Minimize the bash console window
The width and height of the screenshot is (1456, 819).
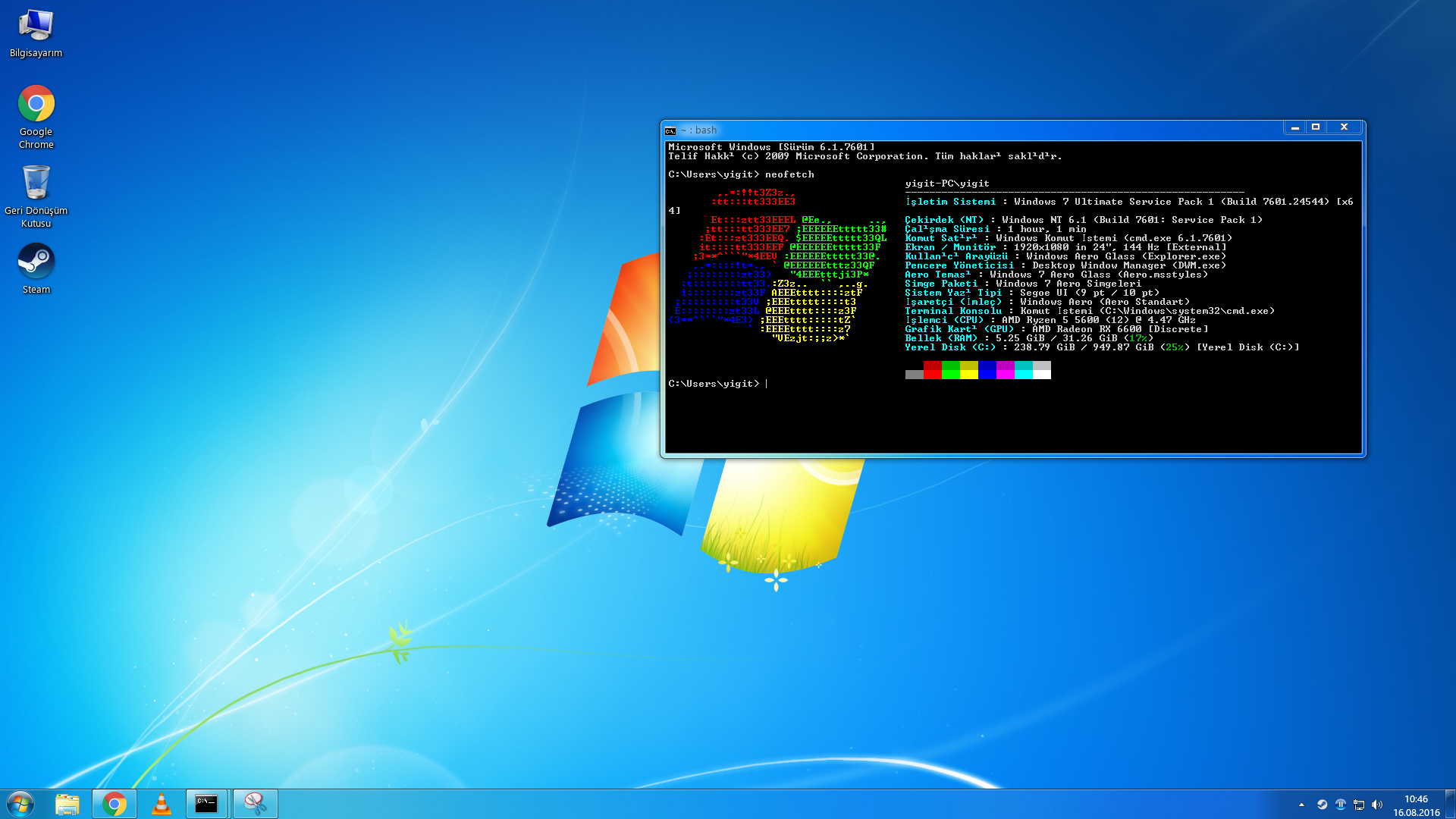pyautogui.click(x=1294, y=127)
